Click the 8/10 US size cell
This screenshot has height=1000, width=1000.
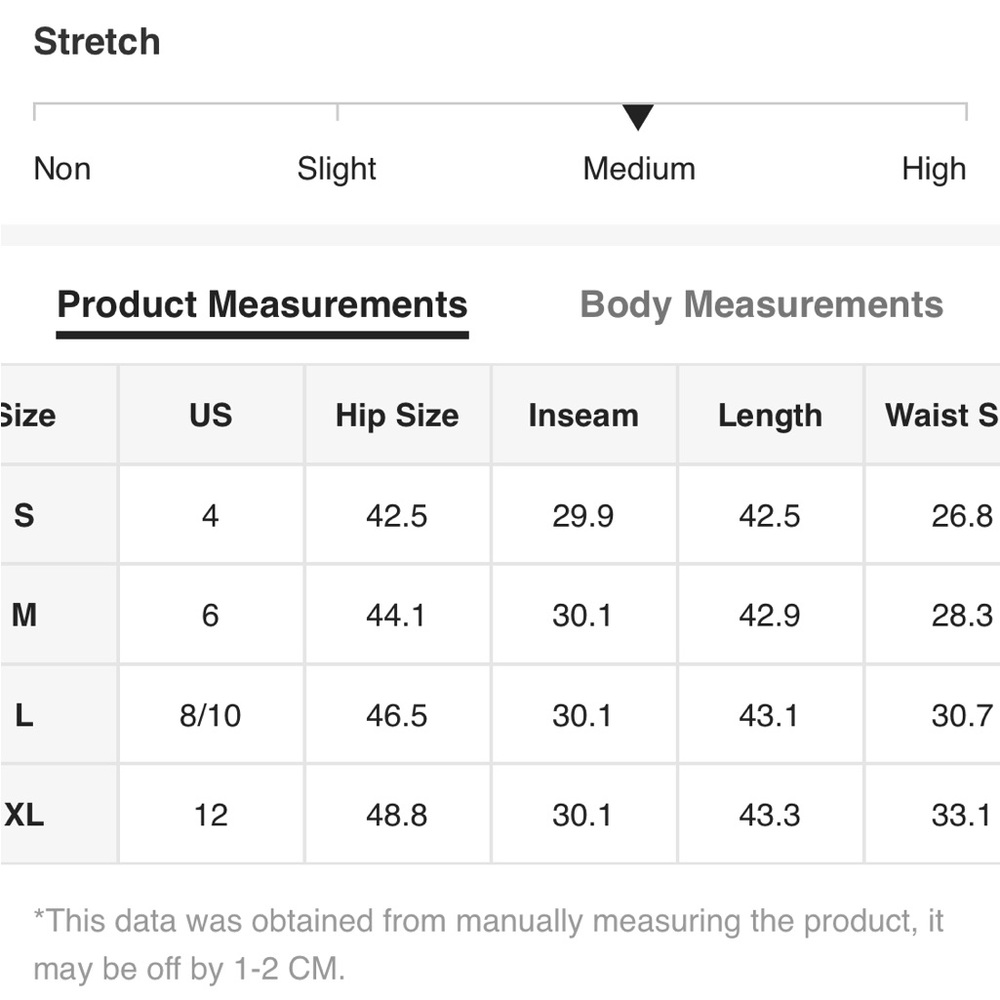tap(210, 715)
